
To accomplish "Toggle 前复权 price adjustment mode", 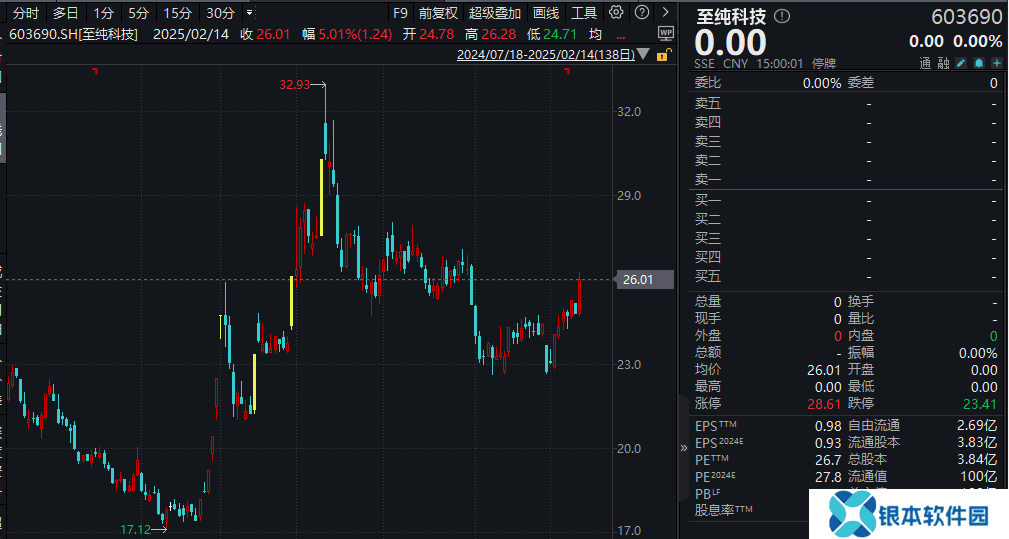I will [x=438, y=13].
